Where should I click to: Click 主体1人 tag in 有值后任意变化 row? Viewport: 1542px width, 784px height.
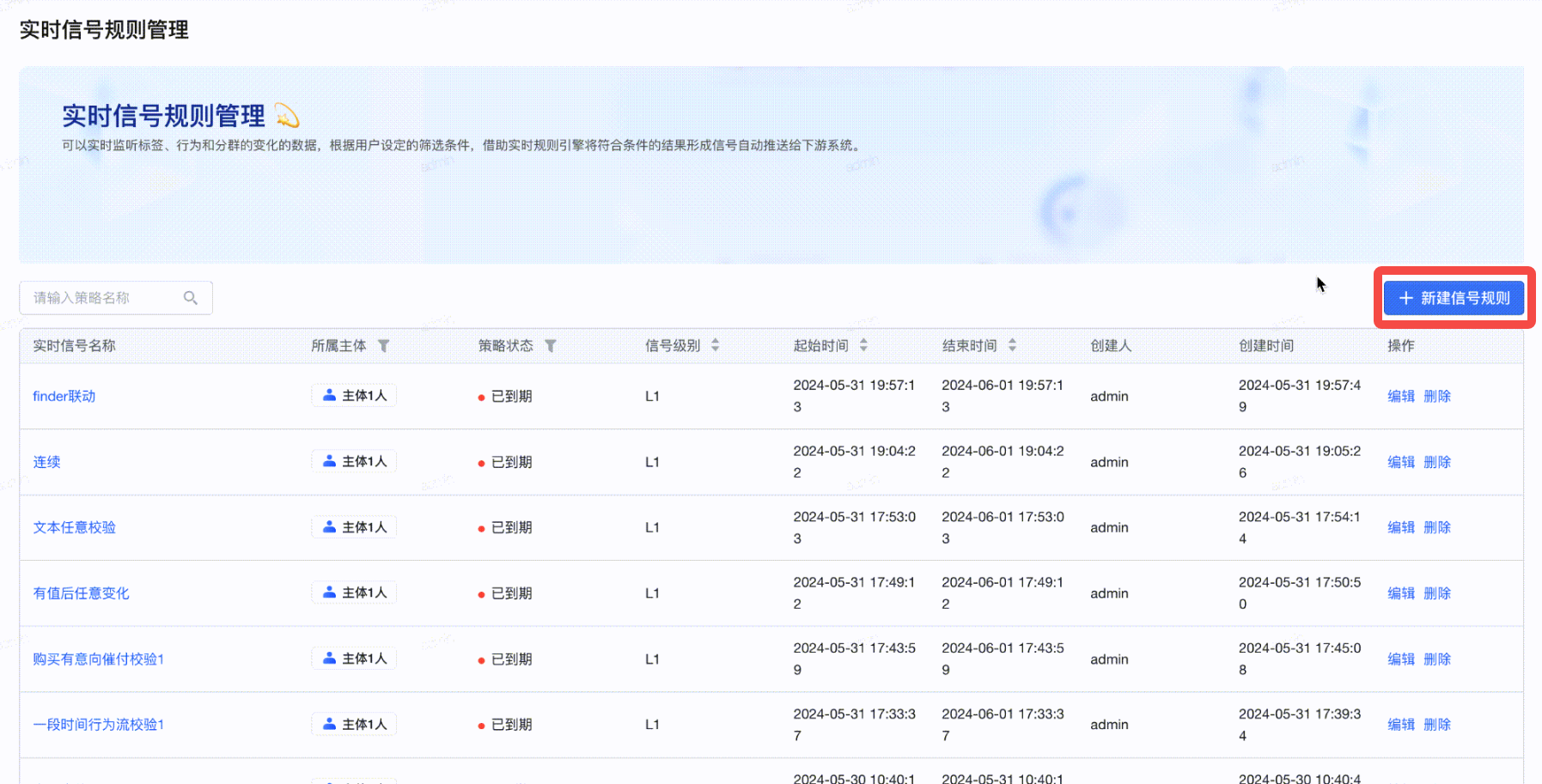[x=354, y=593]
